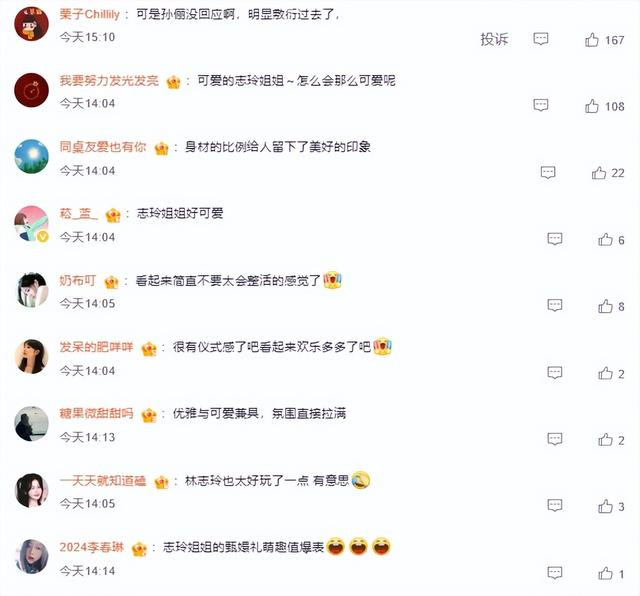
Task: Open 我要努力发光发亮 username link
Action: [x=109, y=80]
